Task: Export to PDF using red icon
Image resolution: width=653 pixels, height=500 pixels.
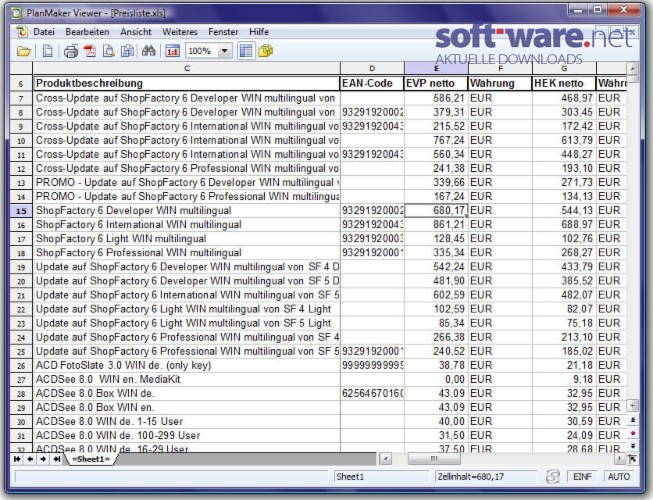Action: coord(90,51)
